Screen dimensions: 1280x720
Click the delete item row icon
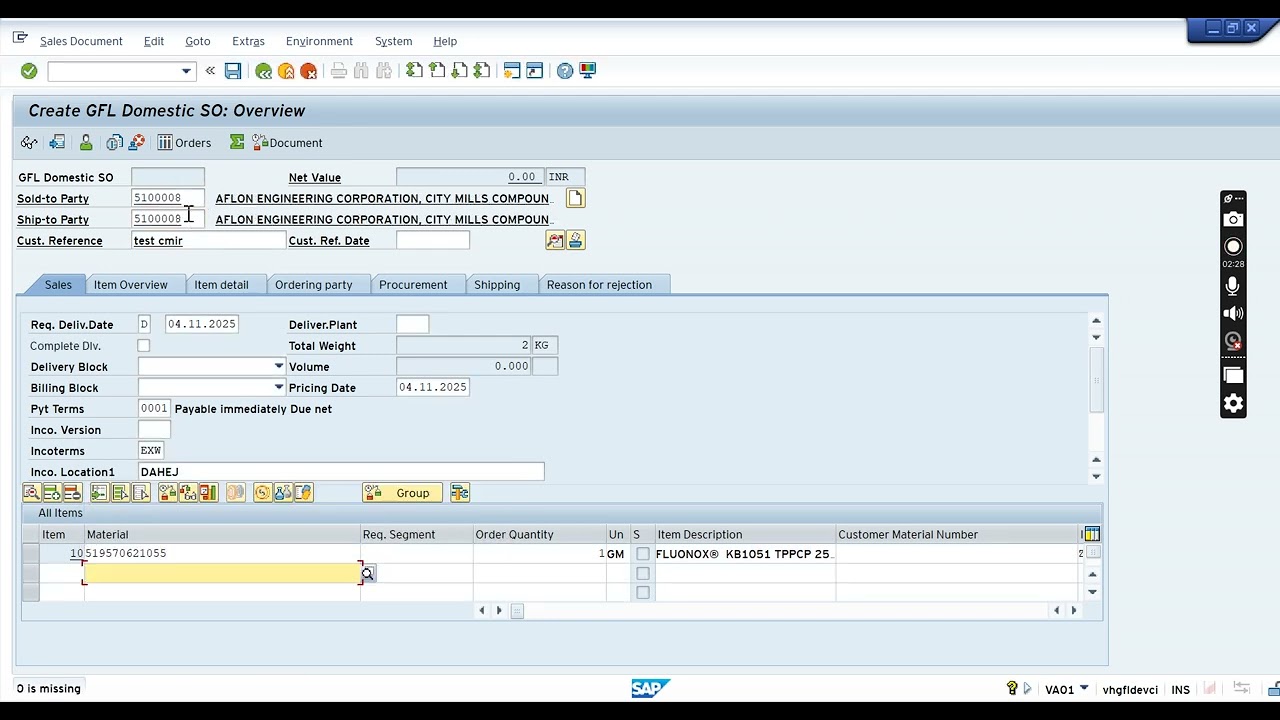pyautogui.click(x=71, y=493)
